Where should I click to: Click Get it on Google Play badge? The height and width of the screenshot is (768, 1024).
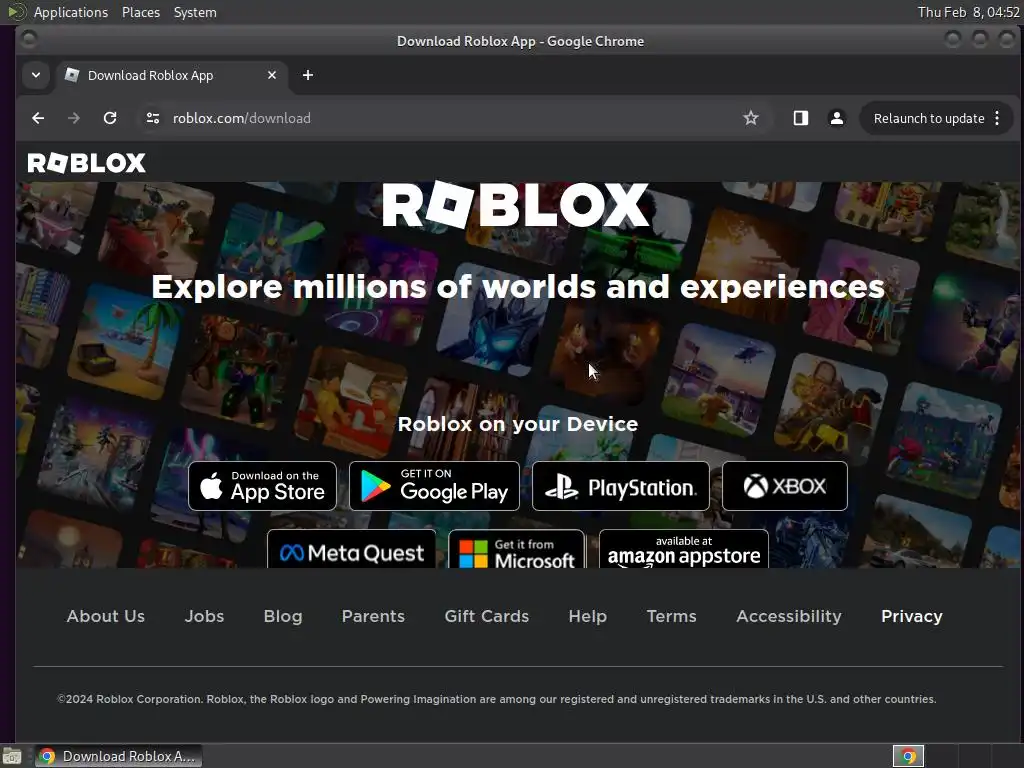pyautogui.click(x=434, y=486)
